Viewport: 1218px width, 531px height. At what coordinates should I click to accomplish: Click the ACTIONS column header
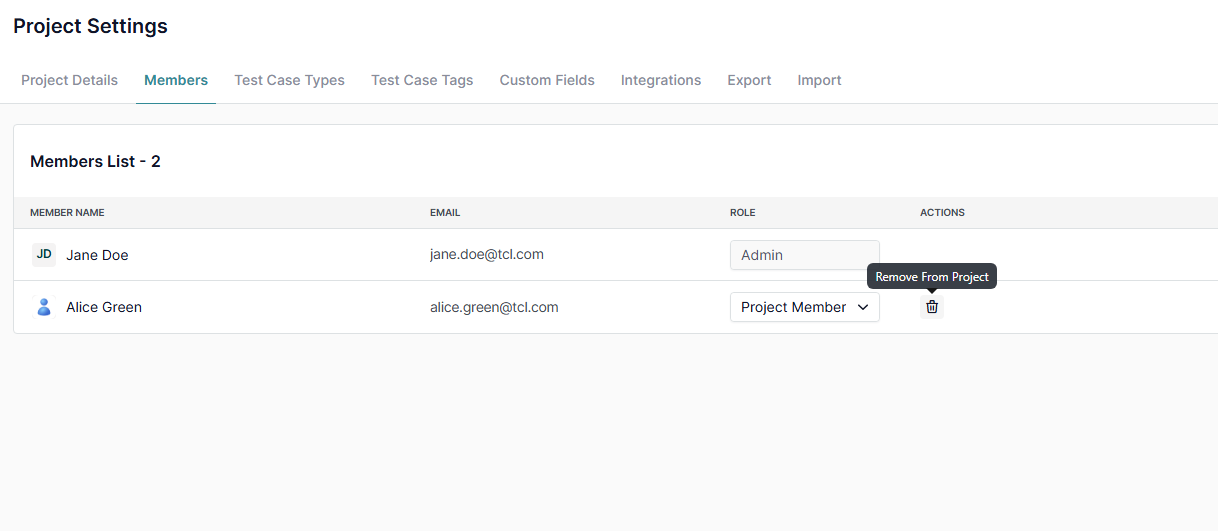(942, 213)
